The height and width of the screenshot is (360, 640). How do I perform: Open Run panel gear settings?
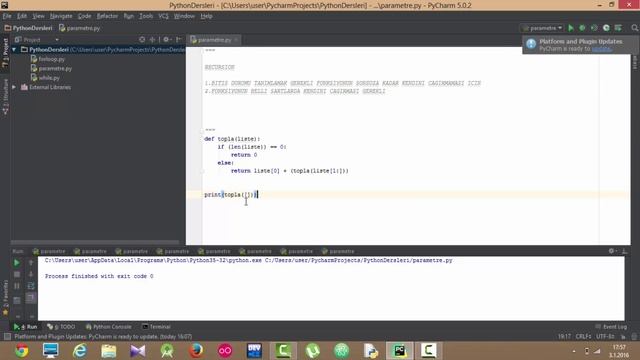(612, 251)
